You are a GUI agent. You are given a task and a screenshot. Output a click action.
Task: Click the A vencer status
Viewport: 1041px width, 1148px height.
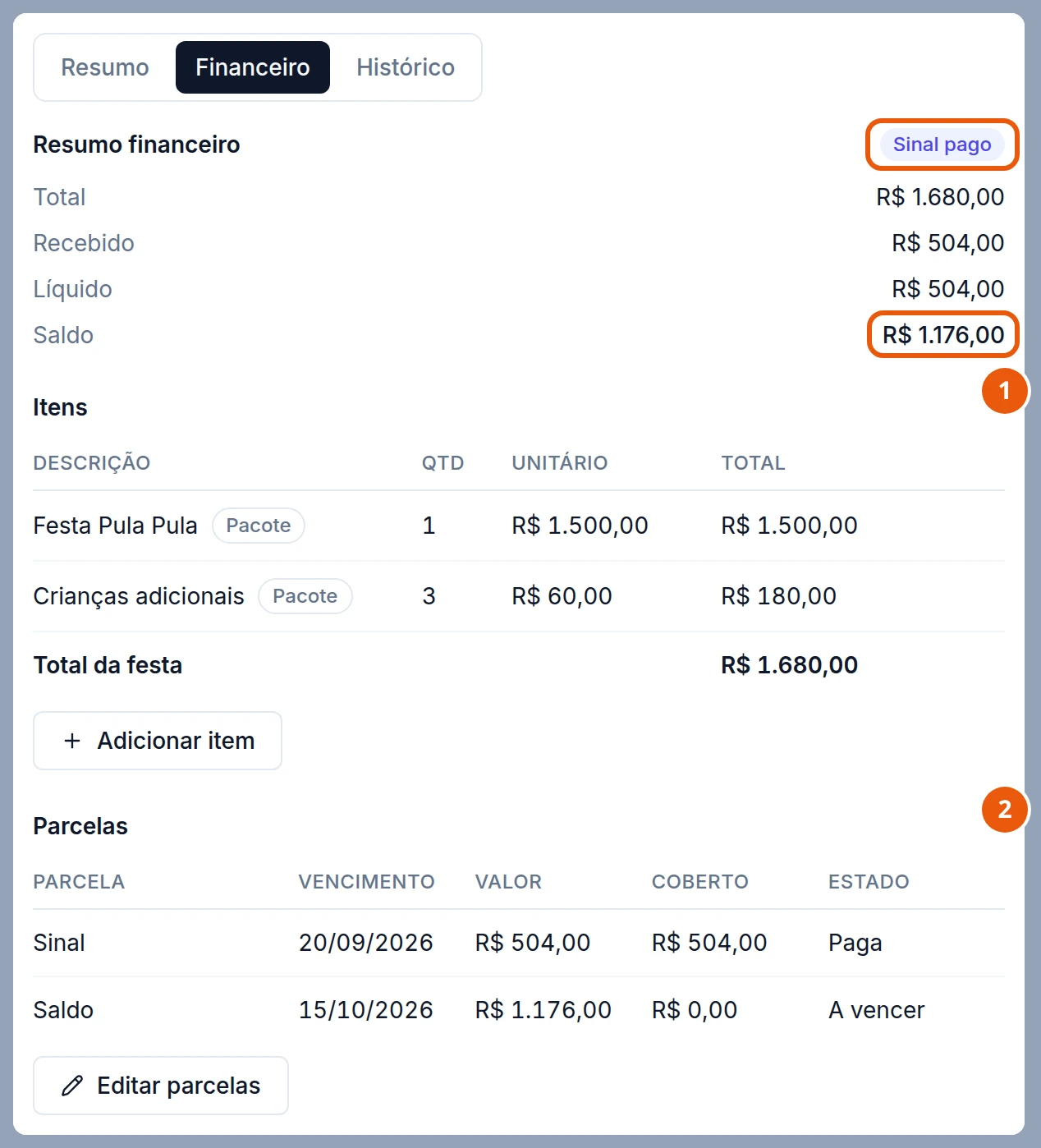pos(877,1010)
